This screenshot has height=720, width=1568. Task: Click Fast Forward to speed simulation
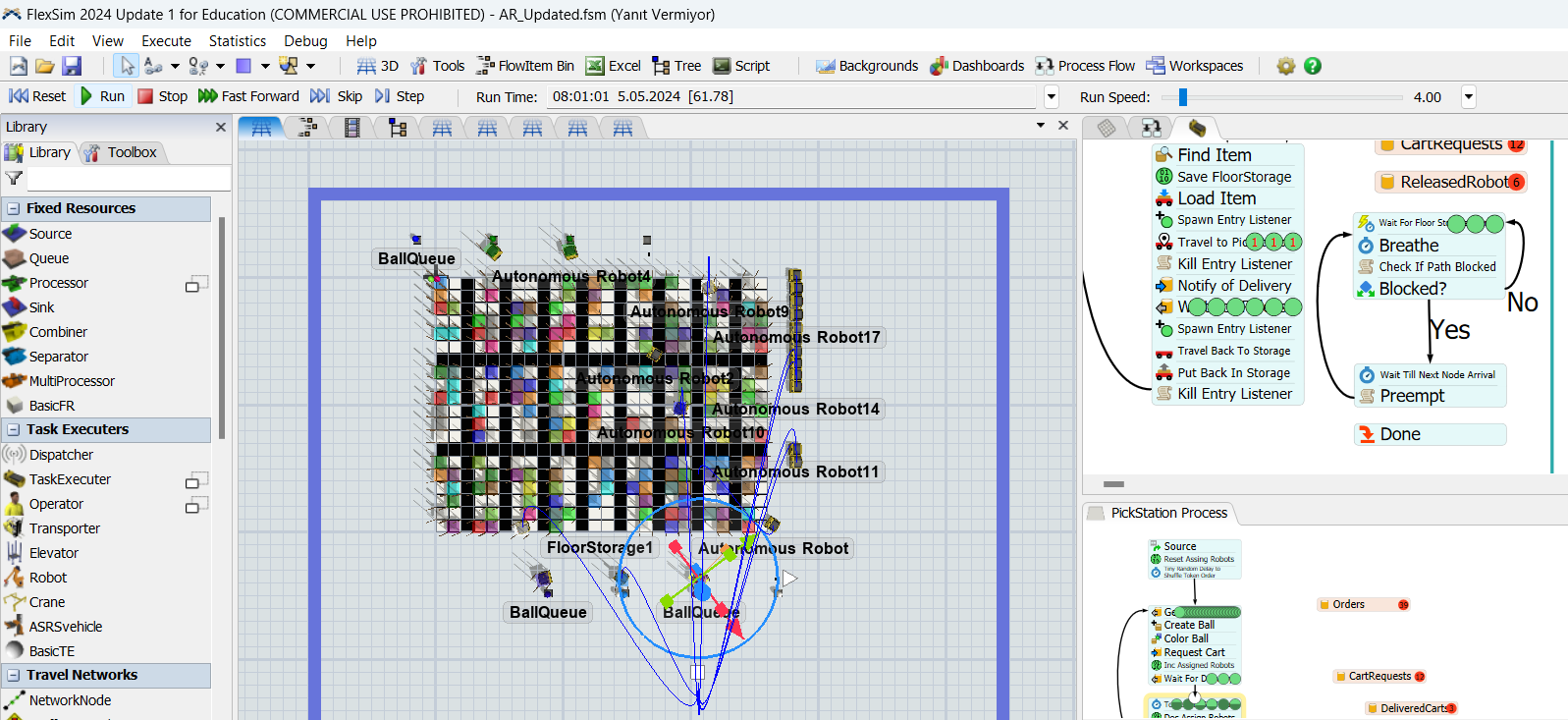[248, 96]
